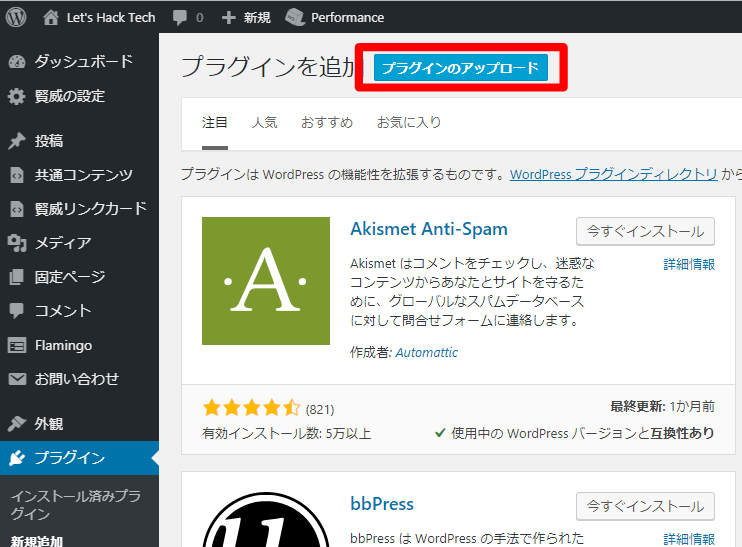Viewport: 742px width, 547px height.
Task: Click the プラグインを追加 page heading
Action: (x=268, y=67)
